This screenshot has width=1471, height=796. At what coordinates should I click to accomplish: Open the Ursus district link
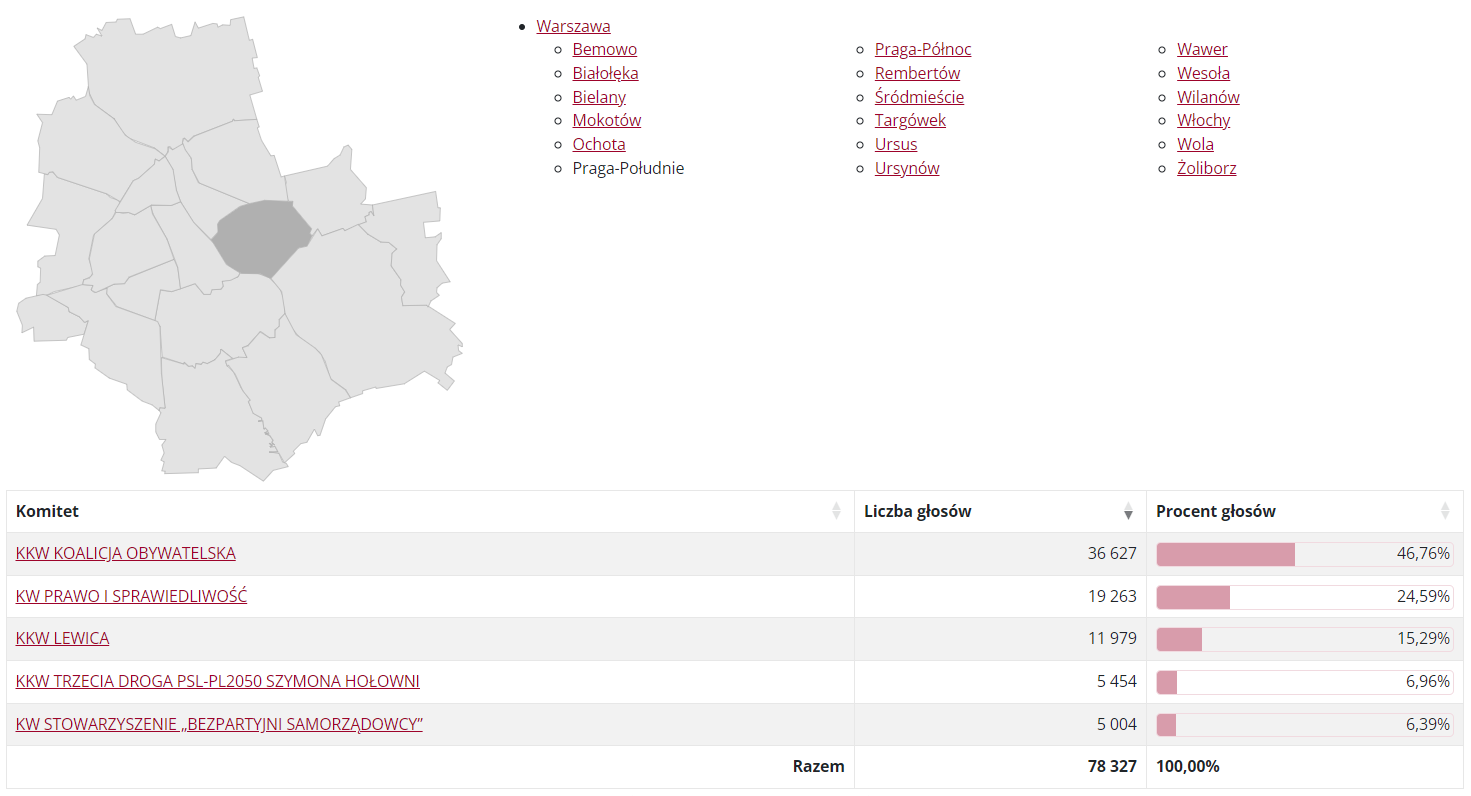[896, 144]
